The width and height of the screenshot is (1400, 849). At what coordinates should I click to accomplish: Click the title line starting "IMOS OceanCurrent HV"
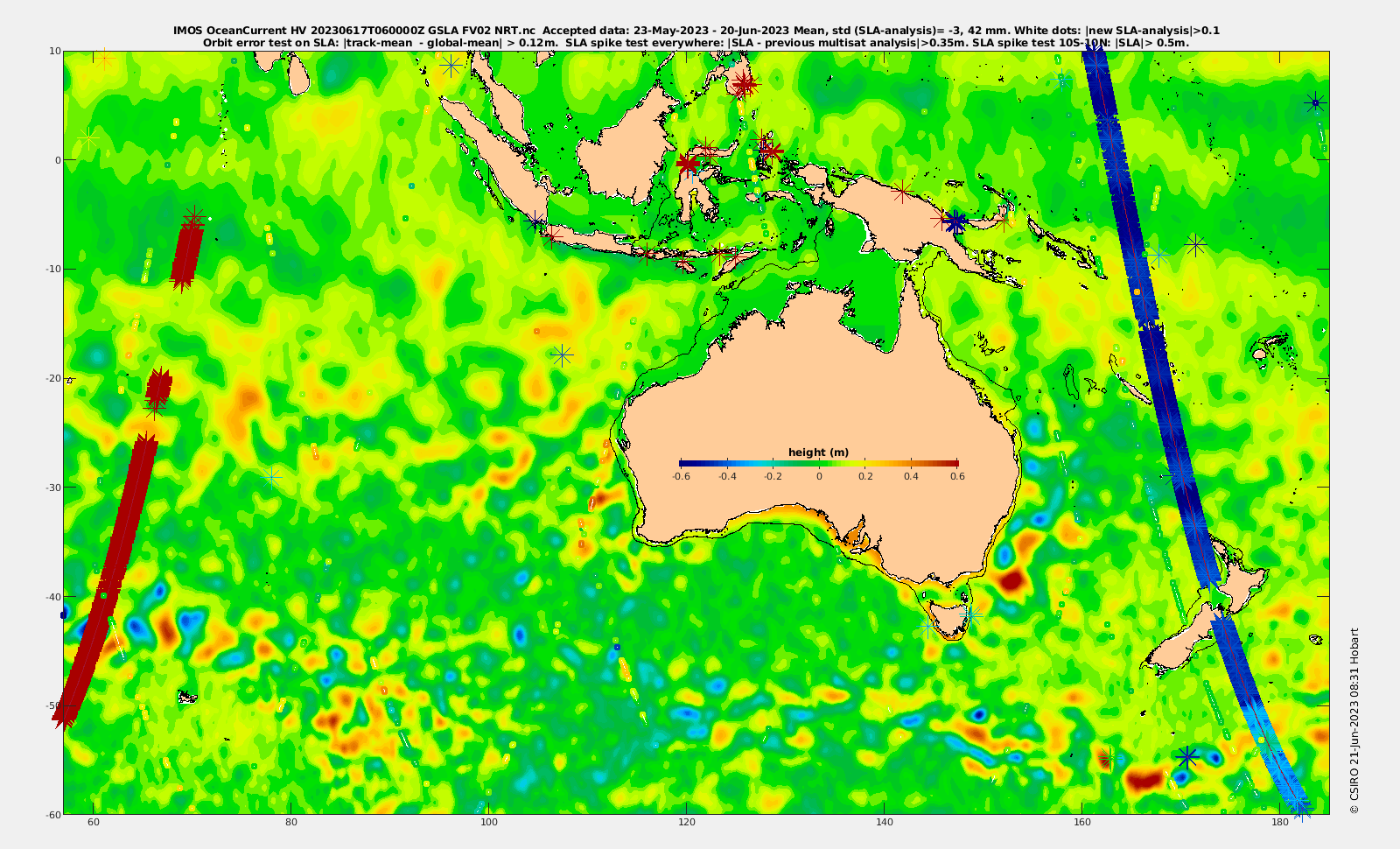tap(696, 31)
